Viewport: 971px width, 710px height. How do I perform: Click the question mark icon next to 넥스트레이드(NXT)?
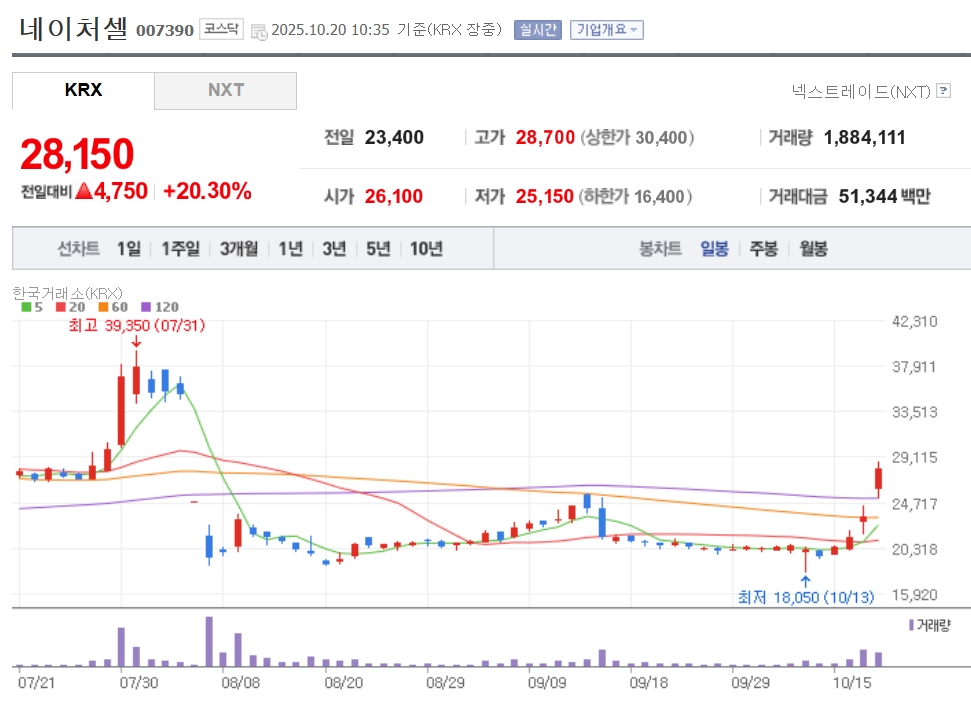pyautogui.click(x=943, y=91)
